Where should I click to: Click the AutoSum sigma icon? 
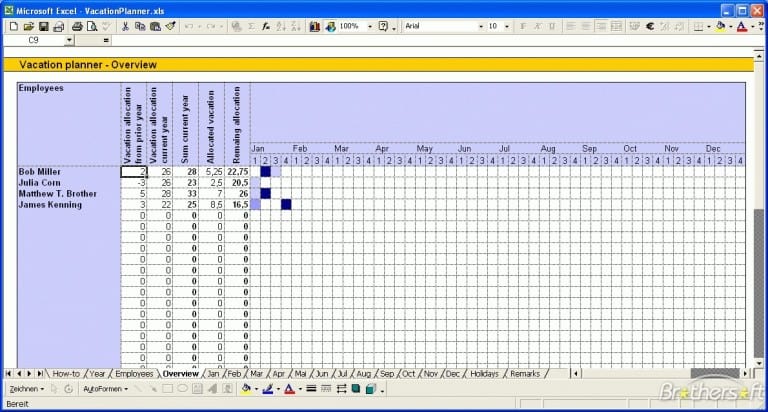tap(251, 26)
